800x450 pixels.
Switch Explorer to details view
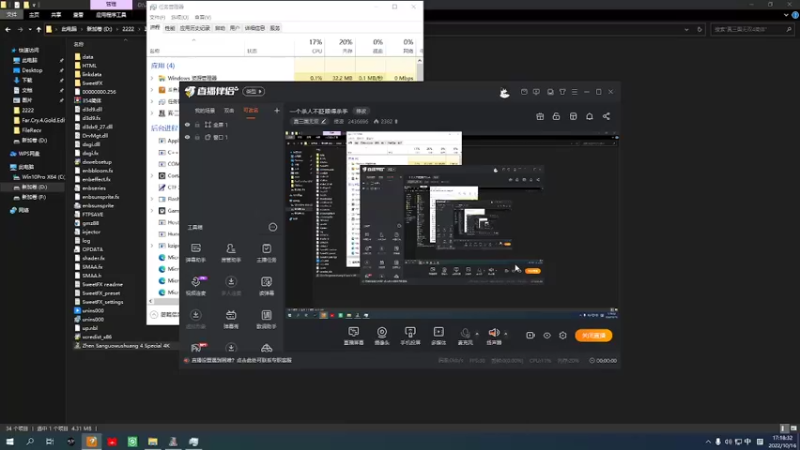point(784,429)
